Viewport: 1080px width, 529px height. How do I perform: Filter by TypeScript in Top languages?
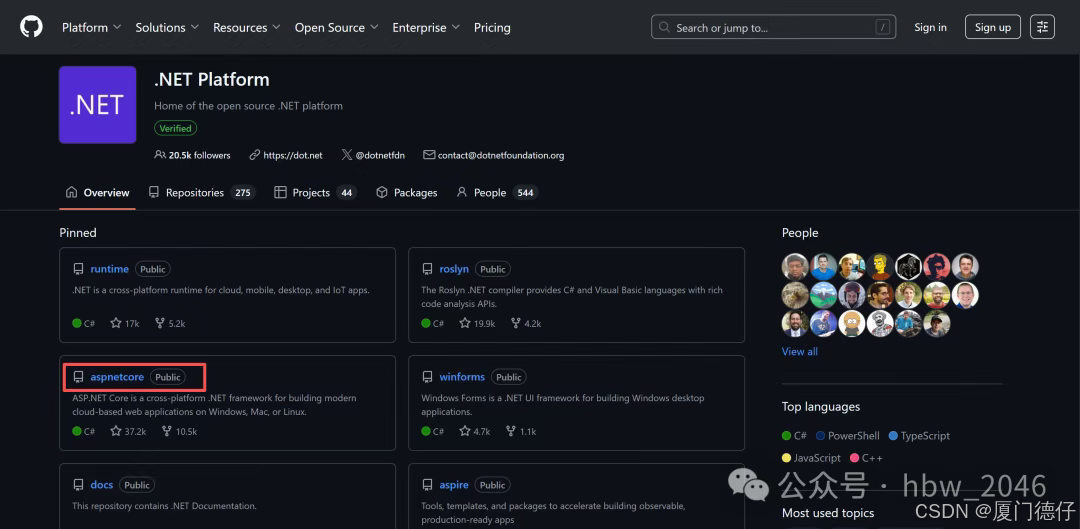click(919, 436)
